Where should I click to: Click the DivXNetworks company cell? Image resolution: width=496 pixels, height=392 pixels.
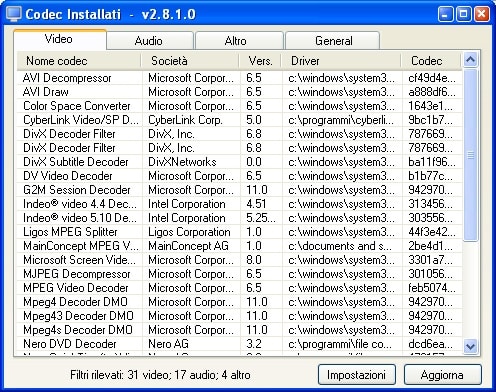pos(182,162)
